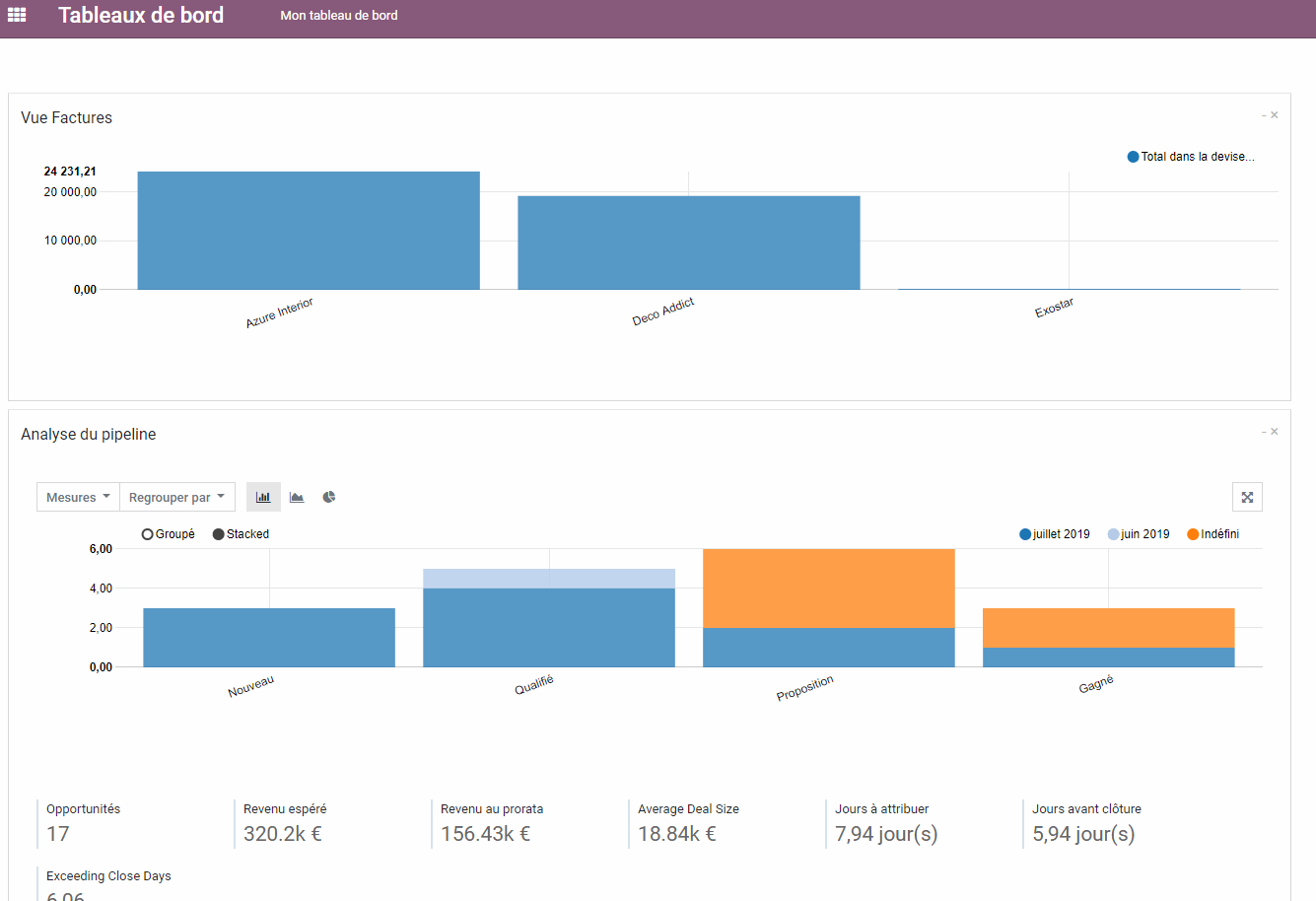Switch to bar chart view
Viewport: 1316px width, 901px height.
click(263, 497)
